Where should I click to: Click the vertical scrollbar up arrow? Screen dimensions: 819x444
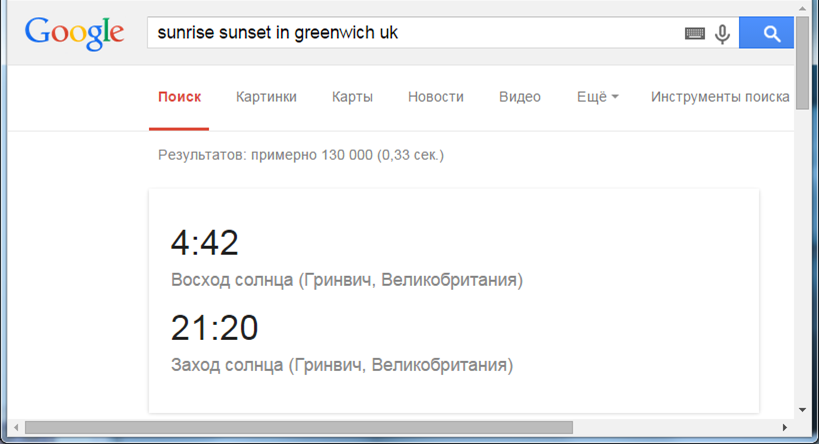click(x=802, y=7)
